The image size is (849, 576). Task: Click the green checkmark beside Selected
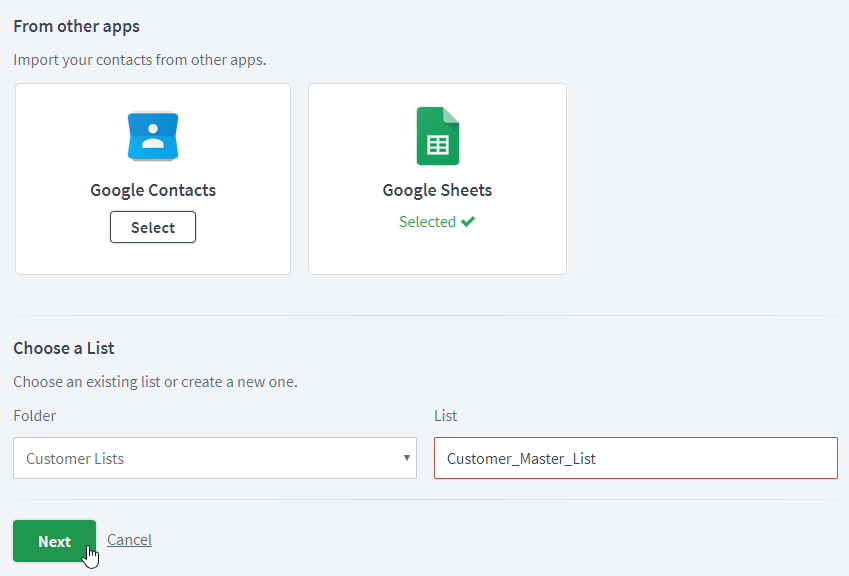click(468, 221)
